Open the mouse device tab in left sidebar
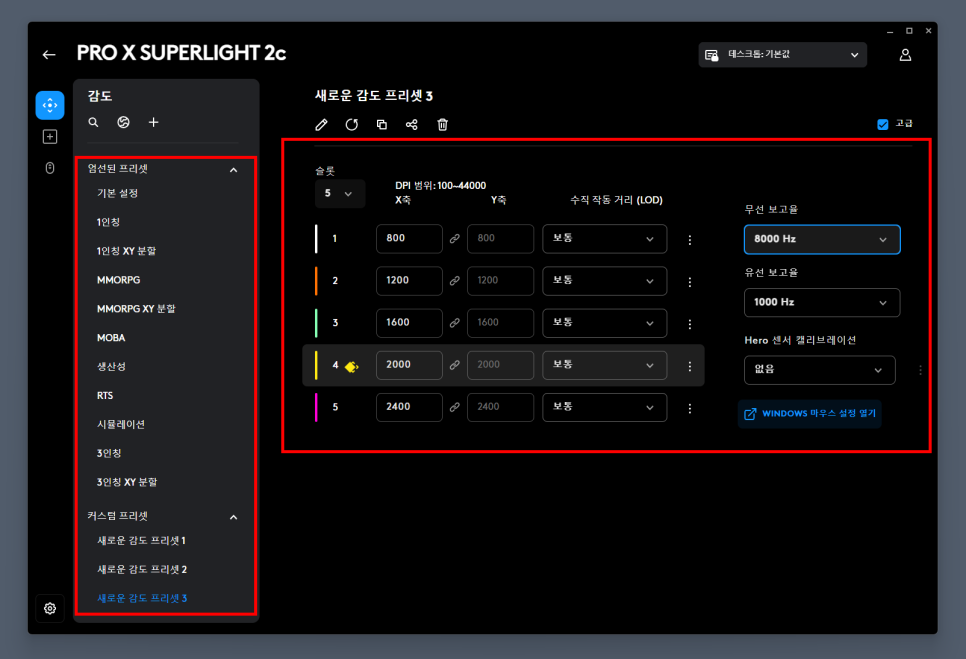 click(50, 168)
